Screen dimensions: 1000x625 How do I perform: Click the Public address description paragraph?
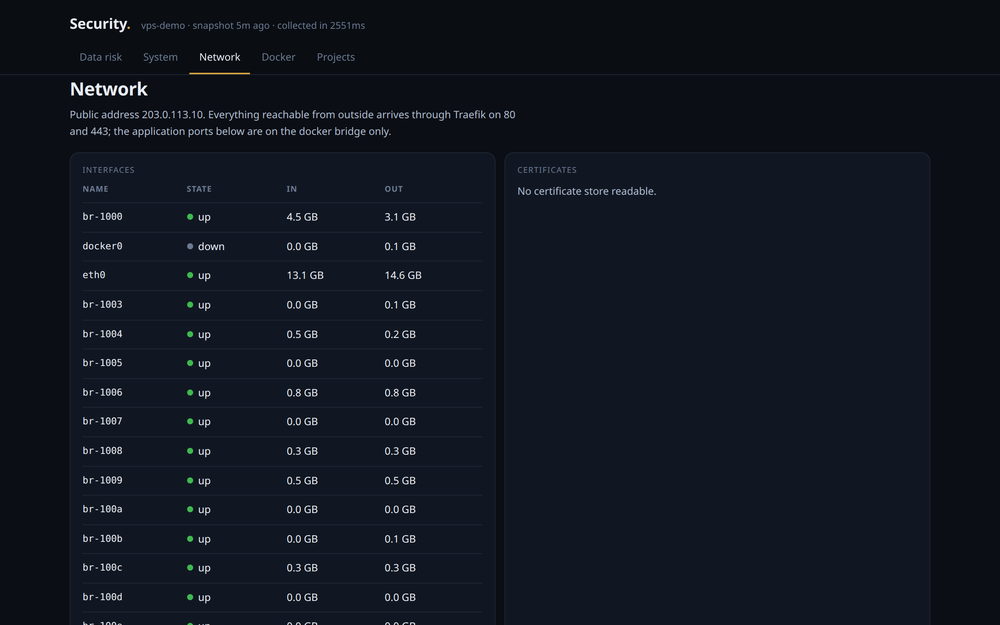pyautogui.click(x=293, y=123)
